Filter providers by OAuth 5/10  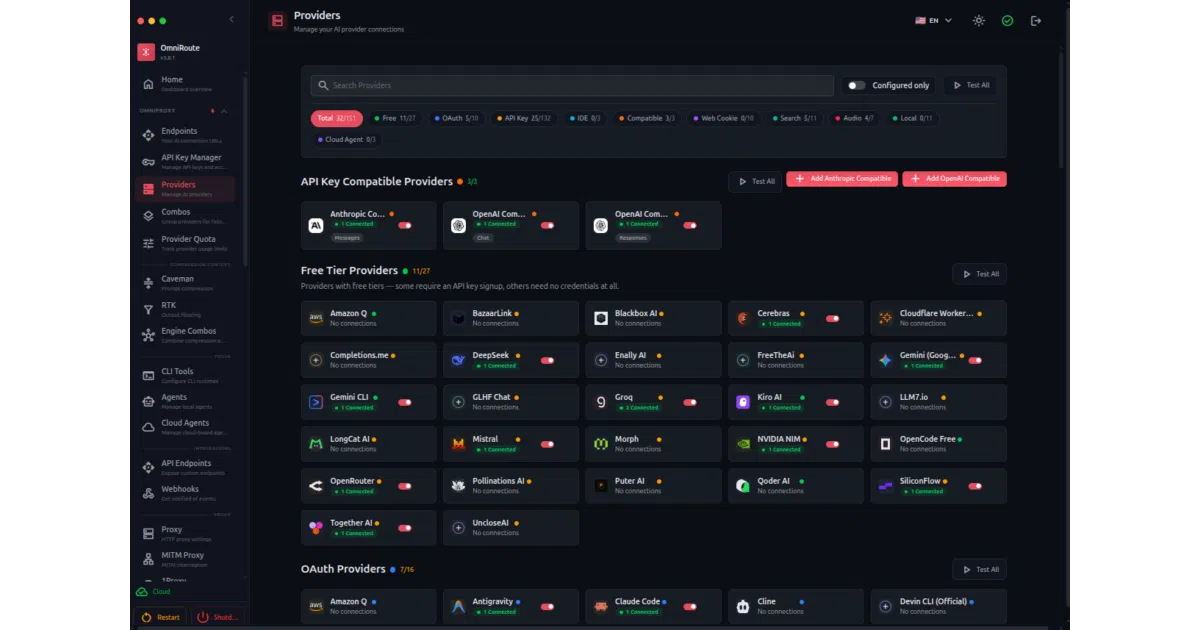pos(456,118)
